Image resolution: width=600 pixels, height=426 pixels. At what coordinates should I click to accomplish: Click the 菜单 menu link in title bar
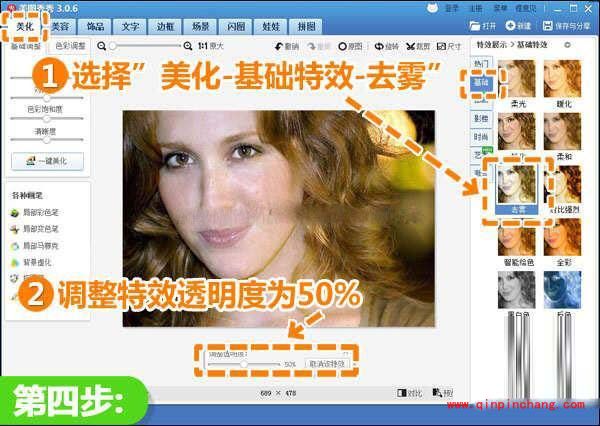pyautogui.click(x=500, y=8)
